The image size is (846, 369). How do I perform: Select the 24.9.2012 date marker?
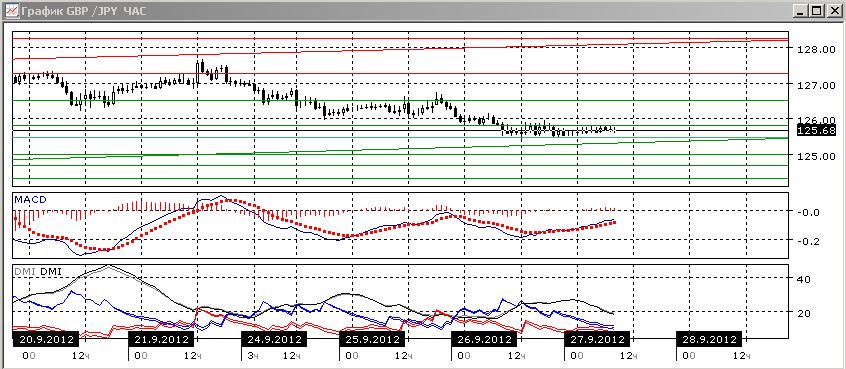[x=274, y=339]
